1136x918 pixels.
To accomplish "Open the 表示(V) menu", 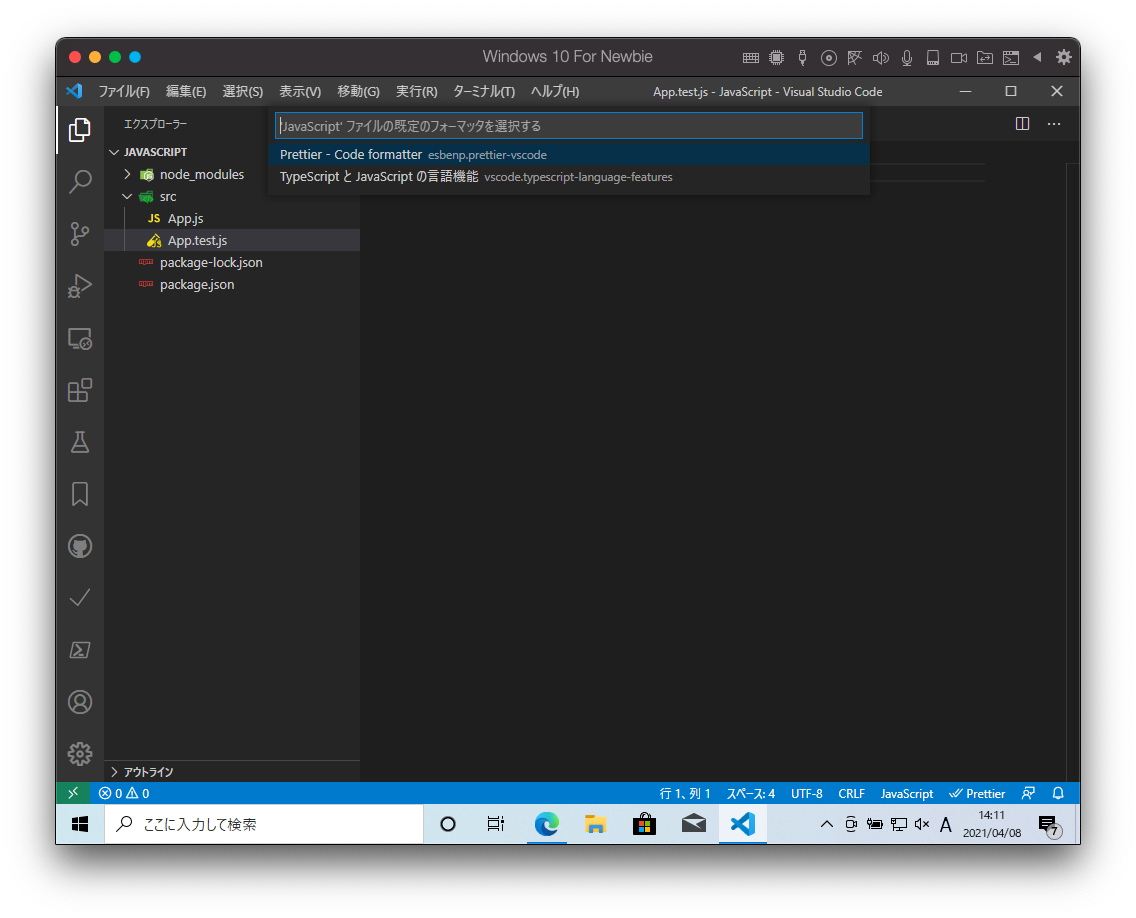I will click(300, 91).
